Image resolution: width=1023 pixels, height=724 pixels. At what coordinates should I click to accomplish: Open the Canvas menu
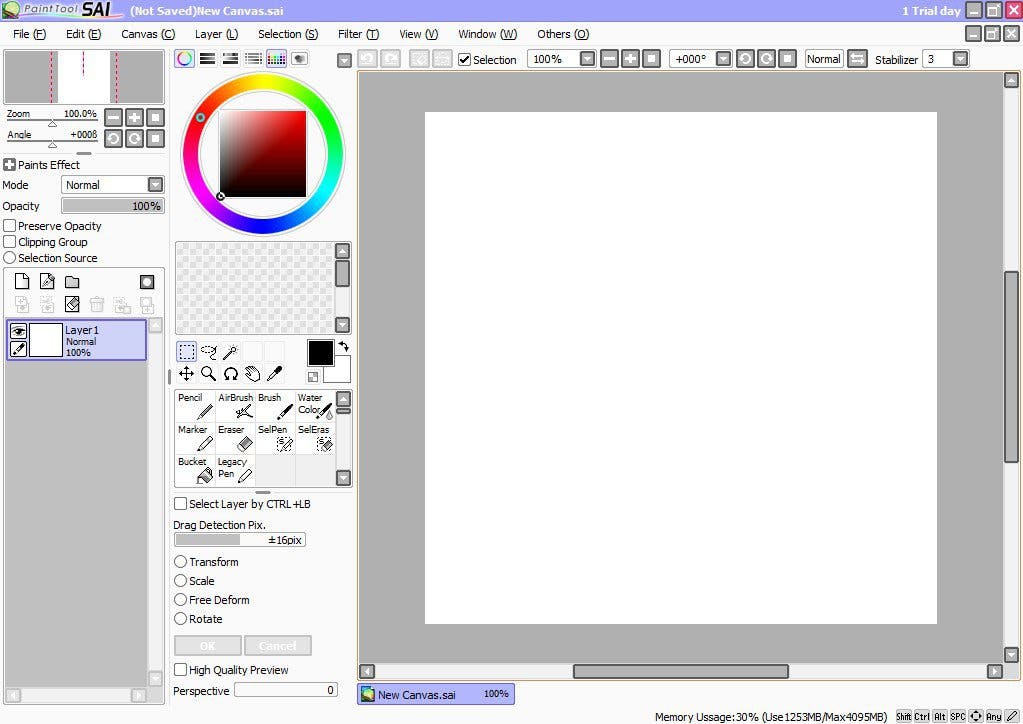146,33
